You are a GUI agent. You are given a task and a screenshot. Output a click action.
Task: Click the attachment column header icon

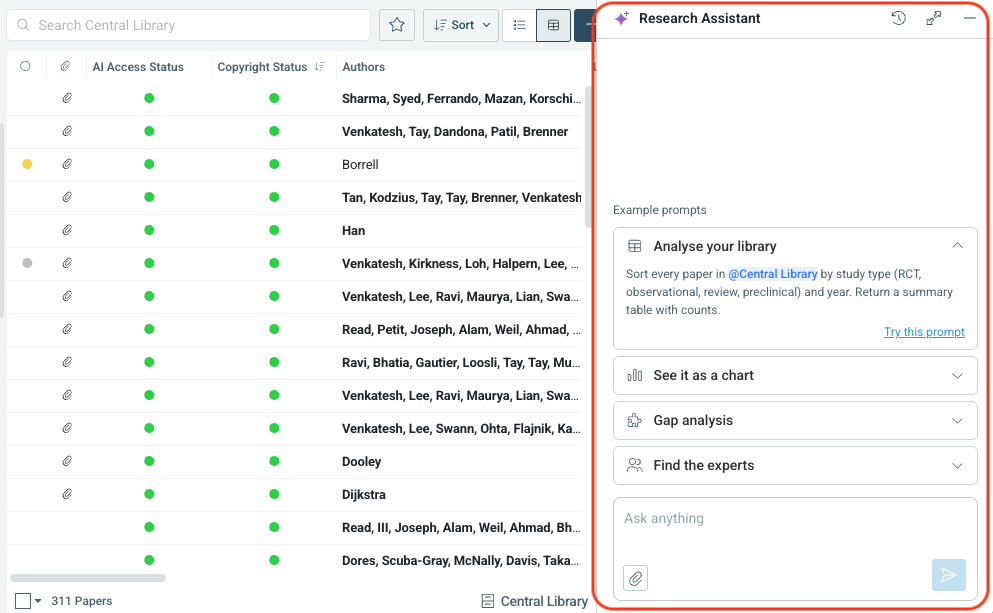point(65,66)
